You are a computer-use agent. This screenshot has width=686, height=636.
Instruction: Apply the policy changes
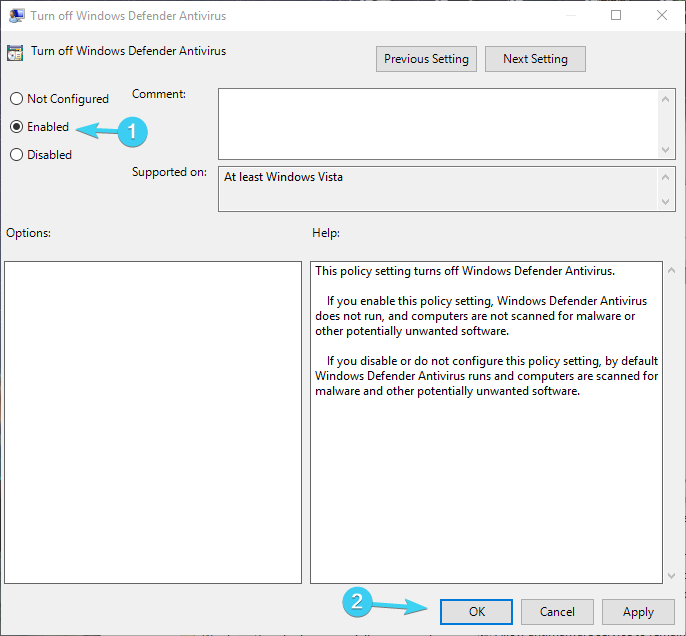tap(638, 612)
